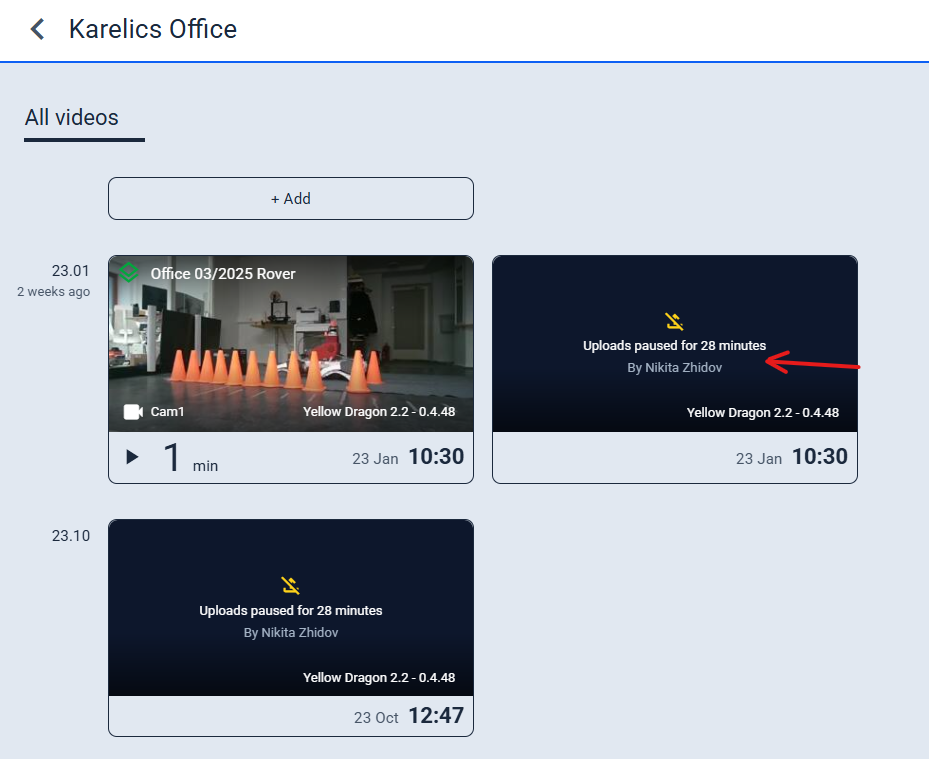
Task: Go back using the left chevron arrow
Action: [38, 29]
